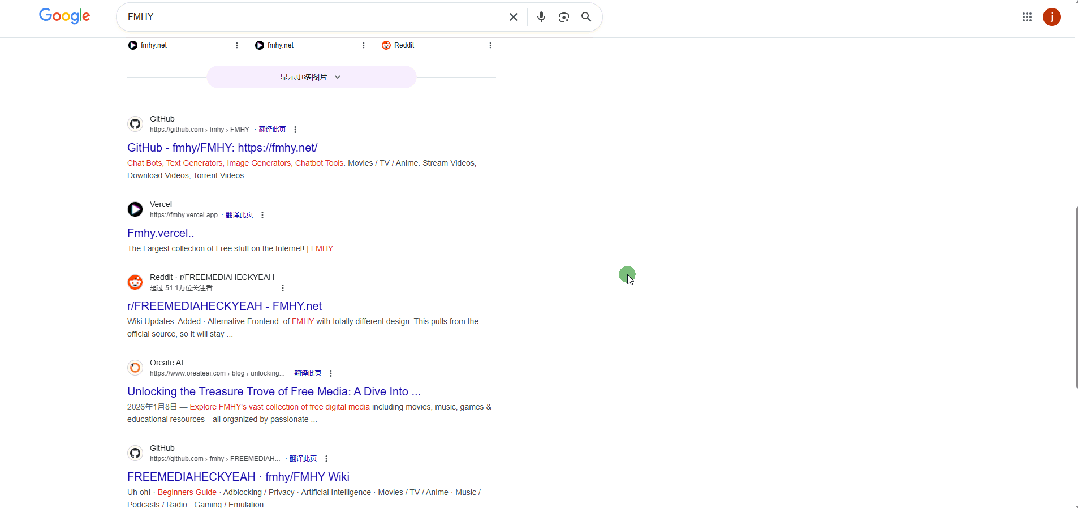
Task: Open more options for first fmhy.net image
Action: (237, 45)
